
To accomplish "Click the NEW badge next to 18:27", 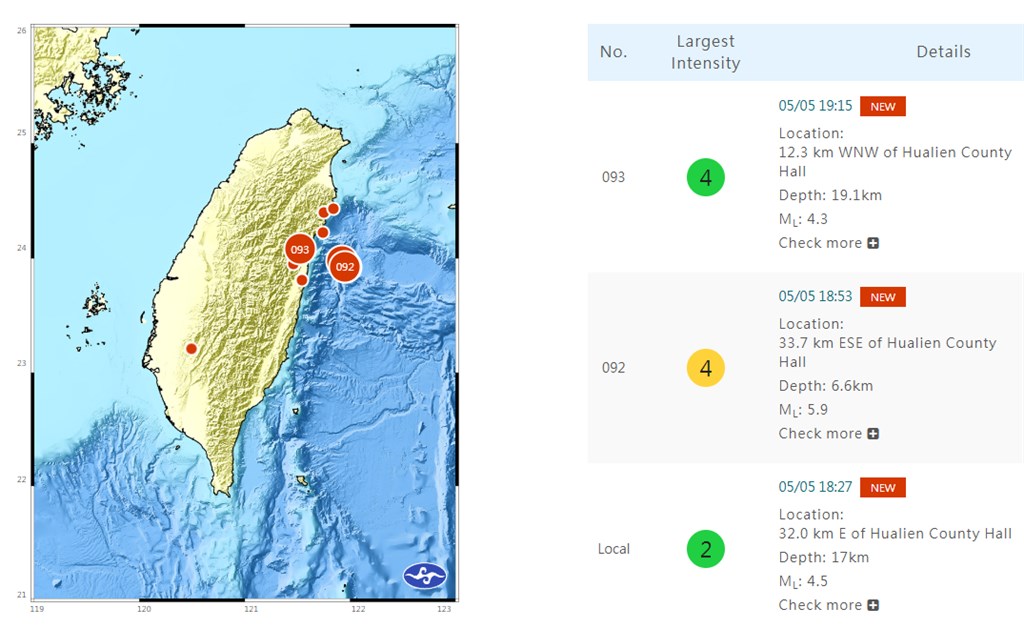I will click(883, 488).
